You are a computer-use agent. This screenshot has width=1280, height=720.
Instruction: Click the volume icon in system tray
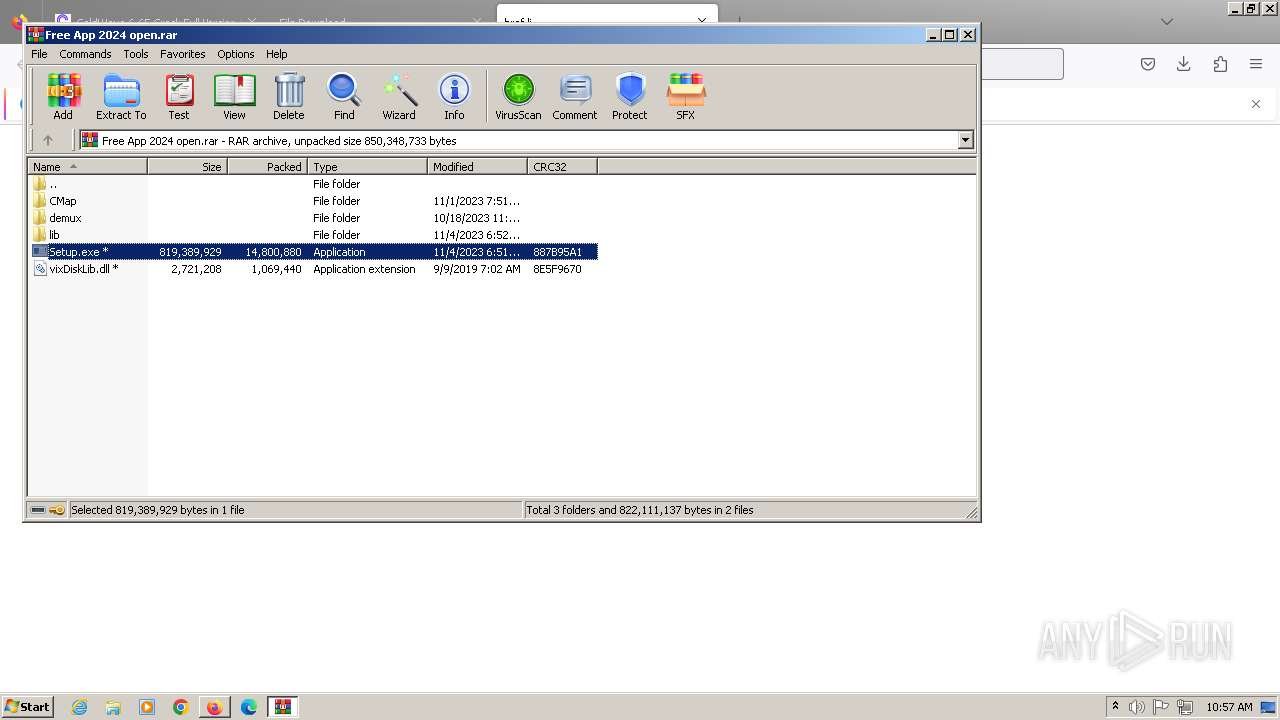pos(1137,707)
